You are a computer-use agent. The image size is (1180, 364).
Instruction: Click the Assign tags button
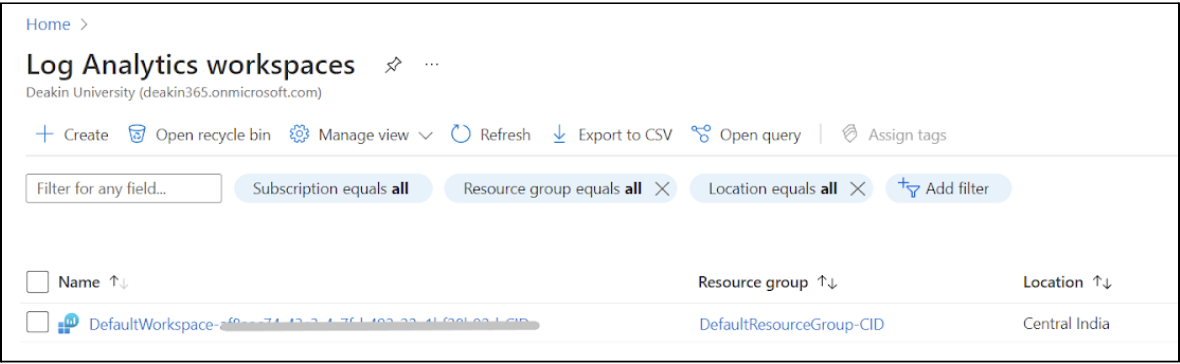(893, 135)
